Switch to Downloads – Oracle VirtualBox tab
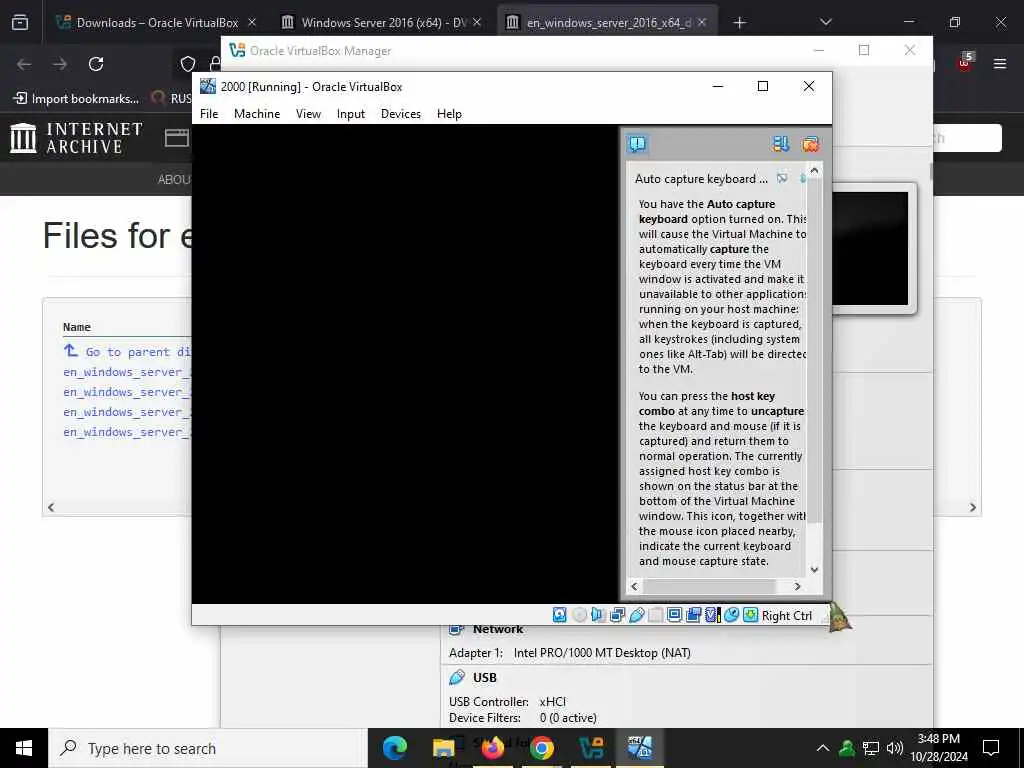The width and height of the screenshot is (1024, 768). pyautogui.click(x=157, y=22)
